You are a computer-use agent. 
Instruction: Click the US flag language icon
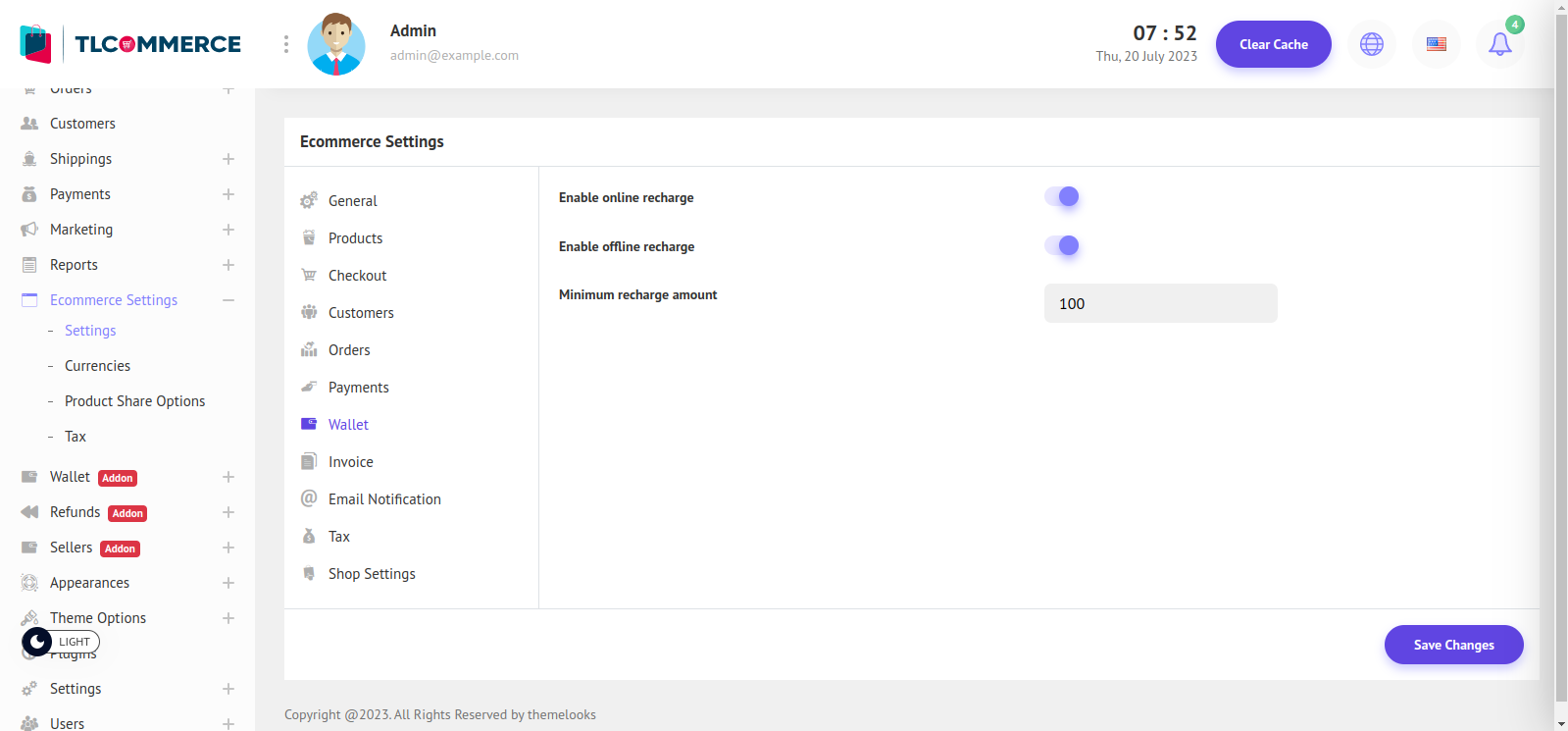tap(1436, 44)
